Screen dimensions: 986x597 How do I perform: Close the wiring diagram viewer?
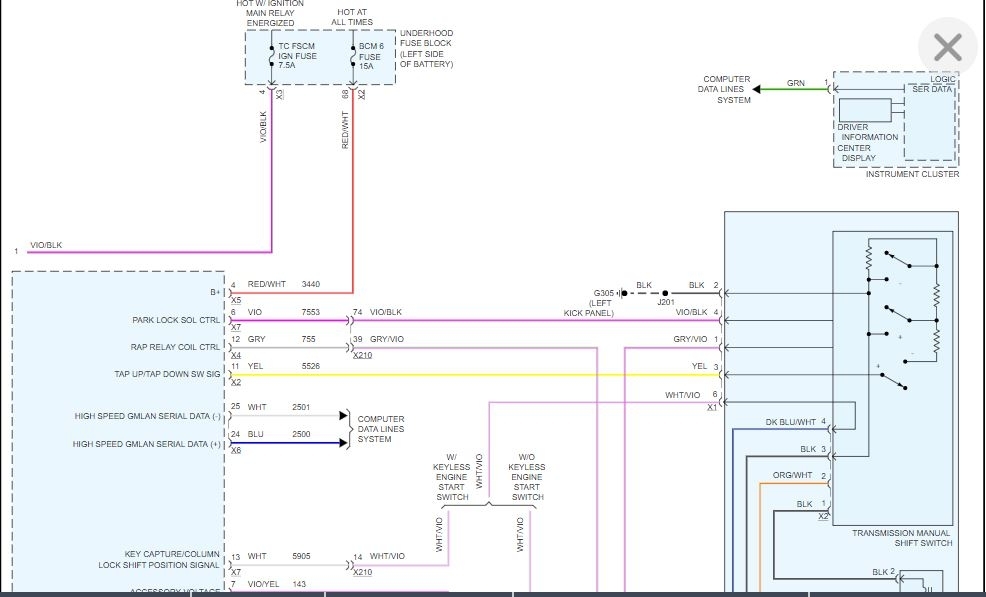point(948,47)
